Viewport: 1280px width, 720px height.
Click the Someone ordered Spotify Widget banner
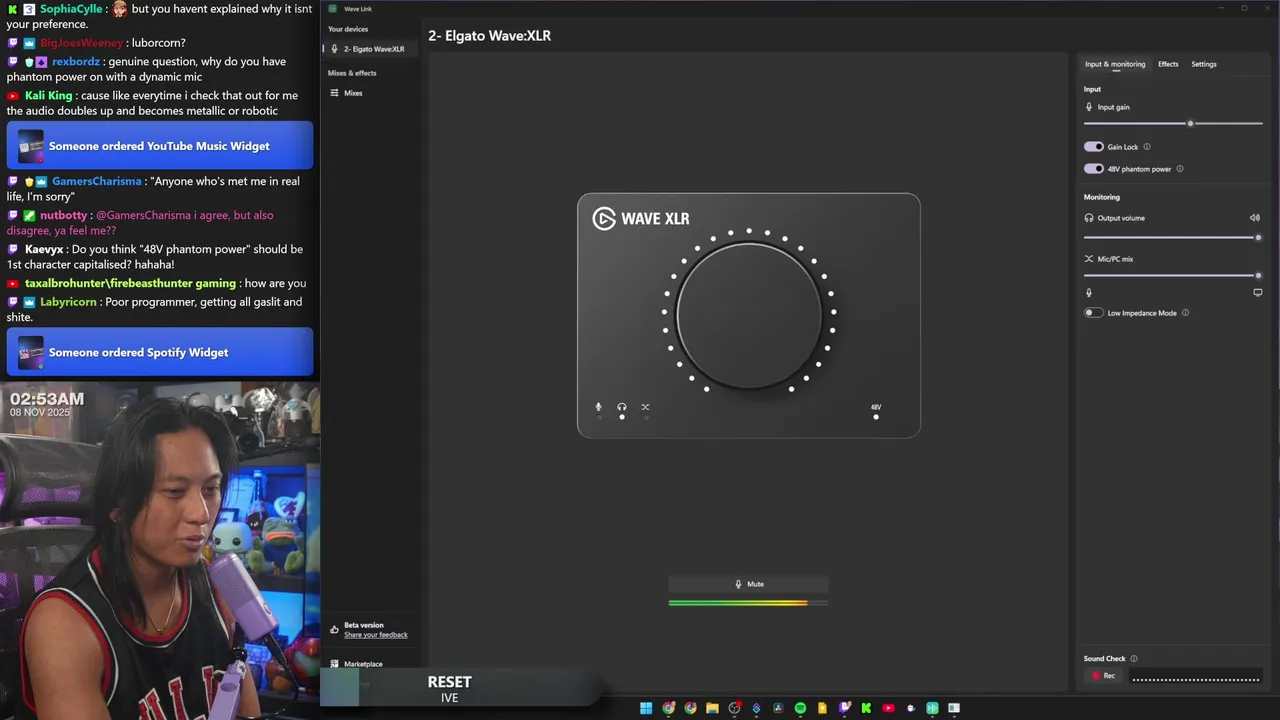tap(160, 352)
